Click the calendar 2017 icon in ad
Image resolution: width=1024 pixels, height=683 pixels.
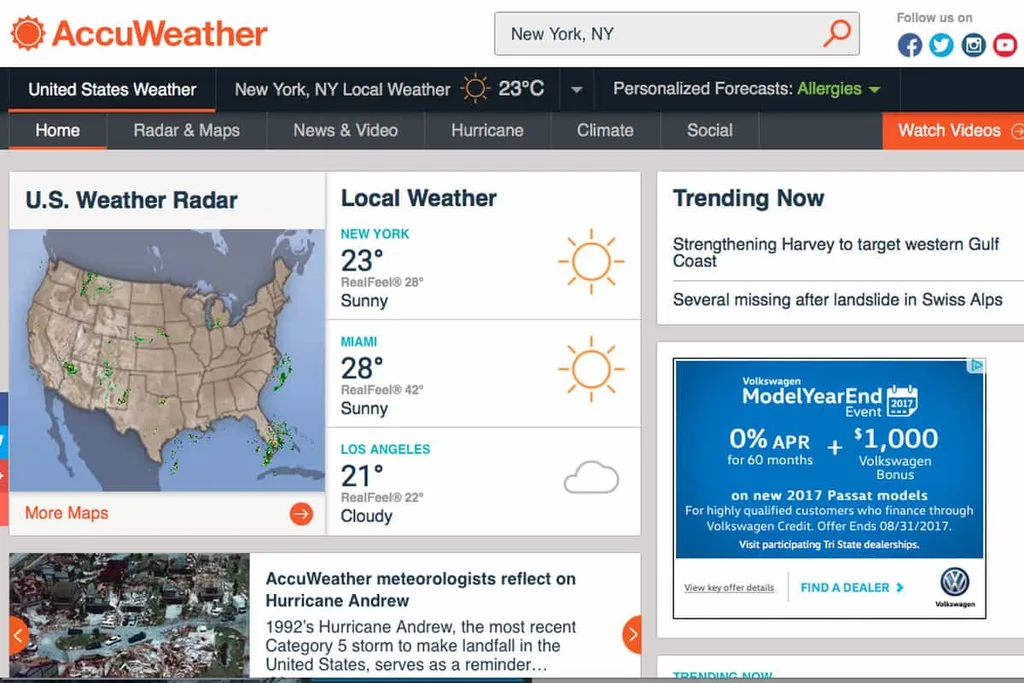tap(903, 401)
